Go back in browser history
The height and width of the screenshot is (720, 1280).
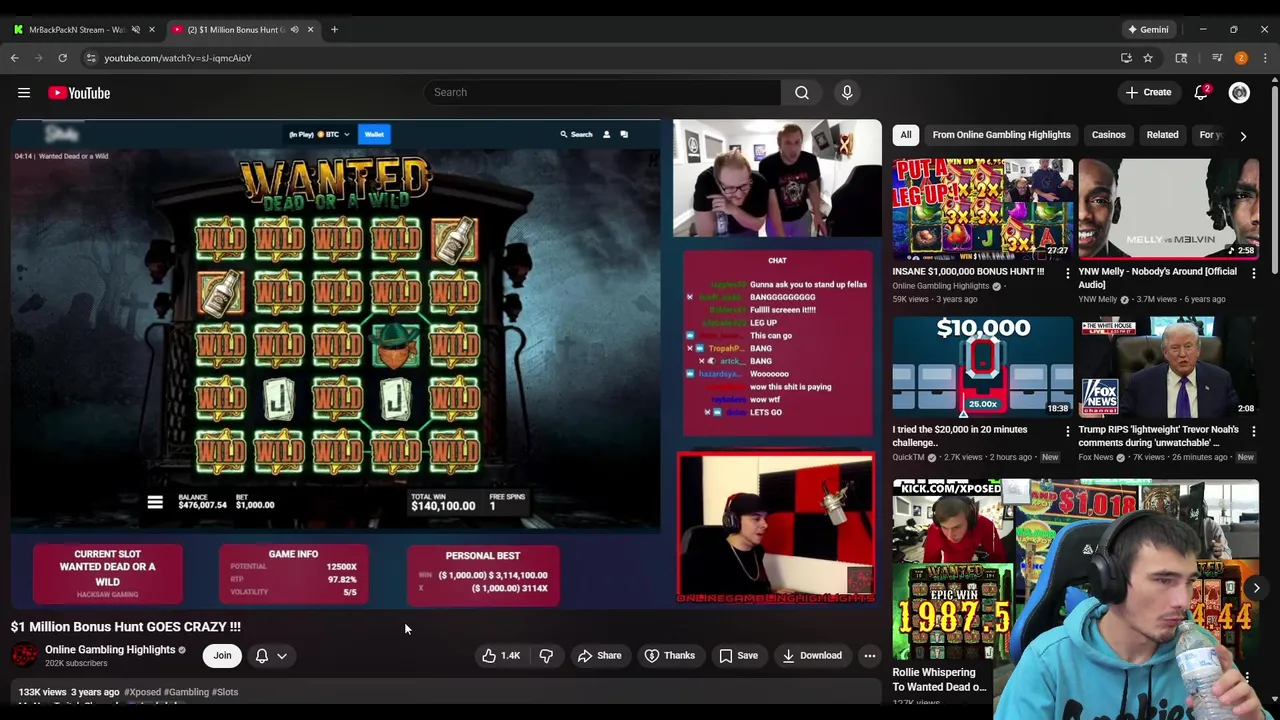[15, 58]
